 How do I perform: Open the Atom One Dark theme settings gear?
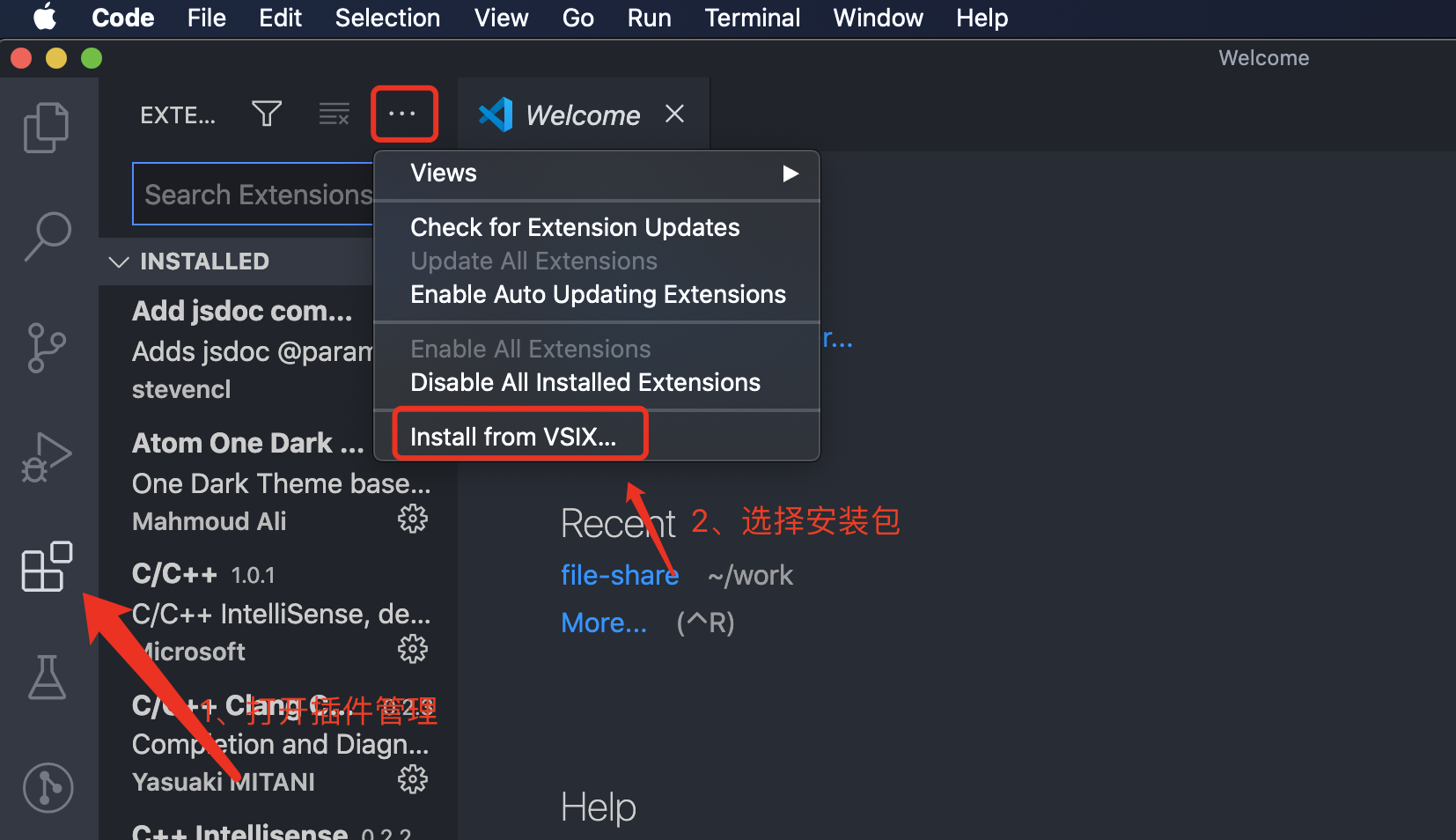412,519
